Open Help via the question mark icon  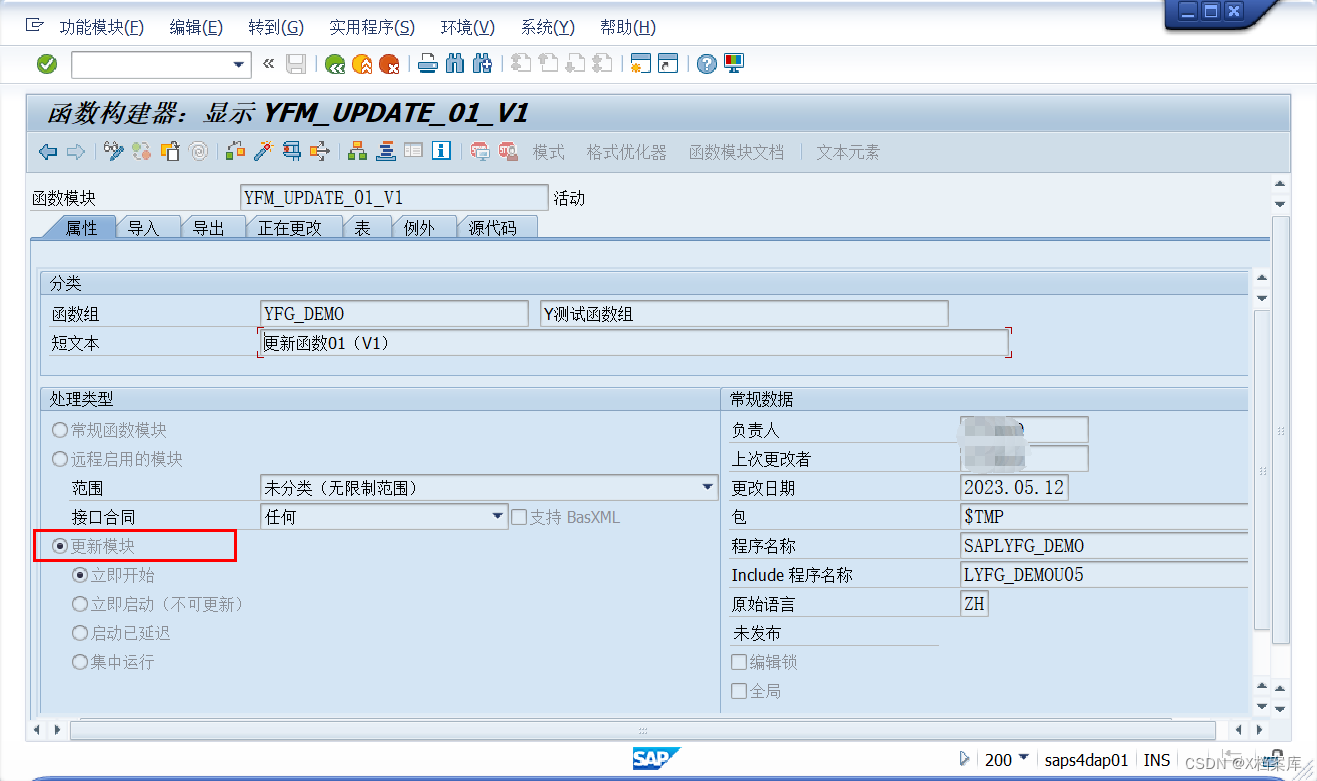coord(707,64)
